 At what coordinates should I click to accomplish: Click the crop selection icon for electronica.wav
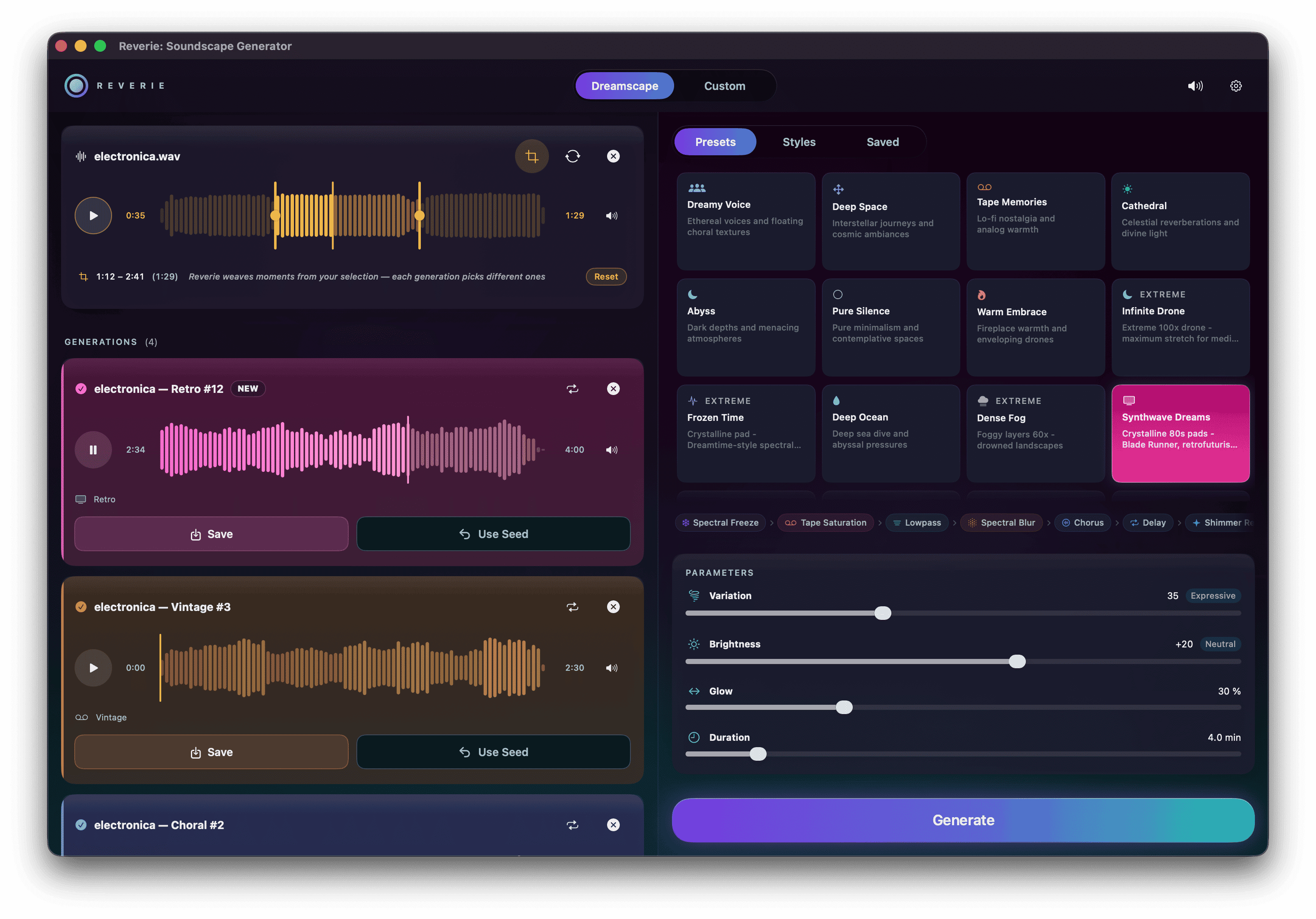click(x=531, y=156)
